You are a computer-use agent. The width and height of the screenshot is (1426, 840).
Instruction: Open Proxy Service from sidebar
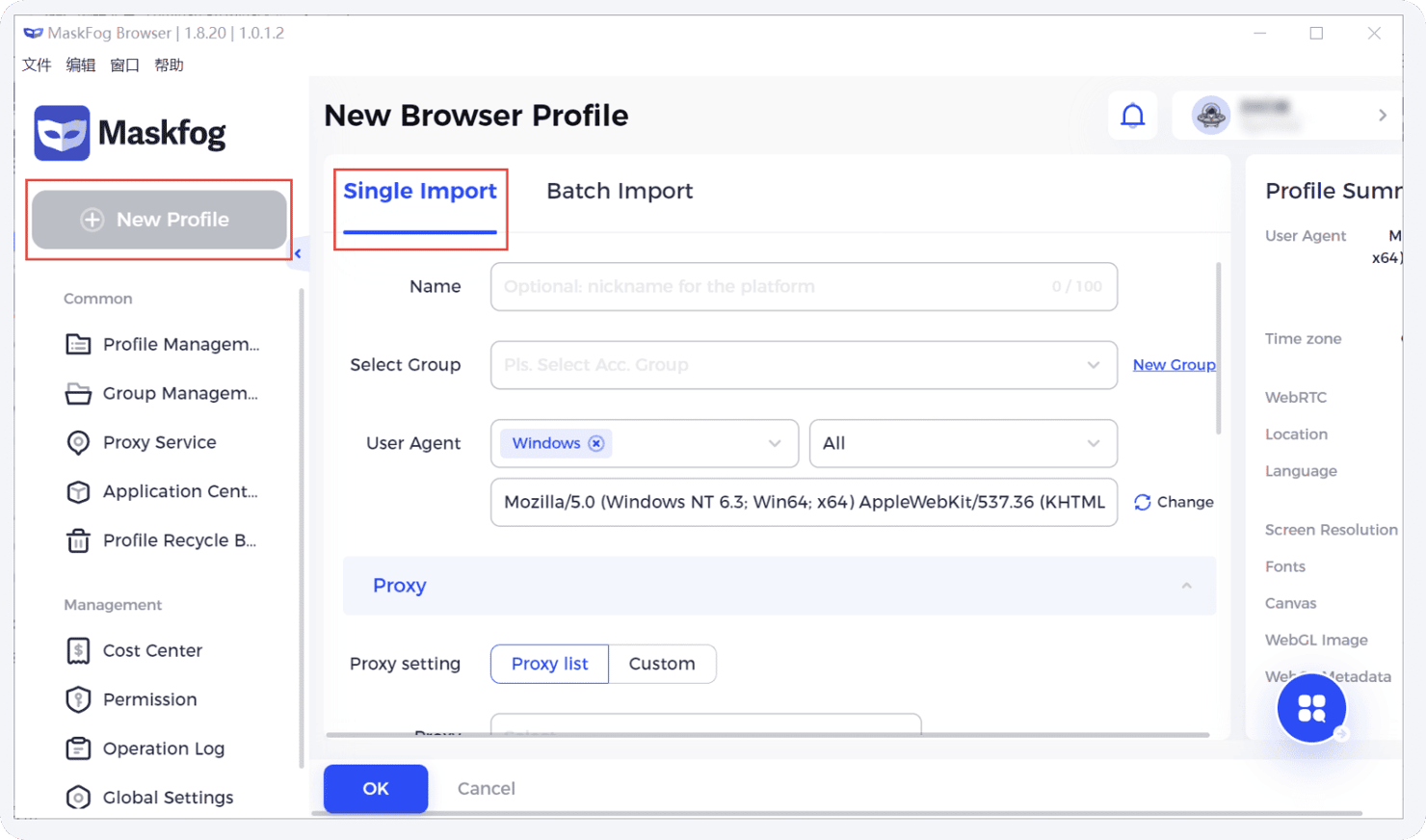(x=159, y=442)
